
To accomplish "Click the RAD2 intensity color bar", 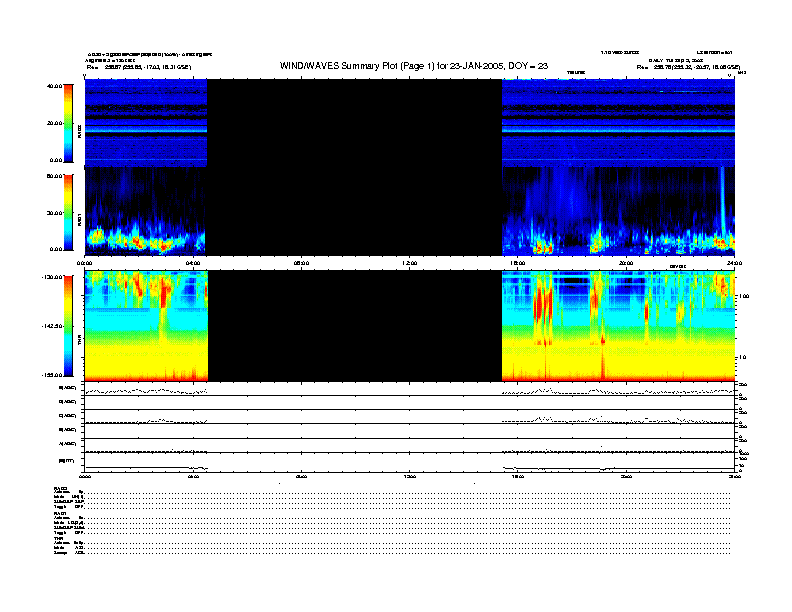I will pyautogui.click(x=68, y=123).
